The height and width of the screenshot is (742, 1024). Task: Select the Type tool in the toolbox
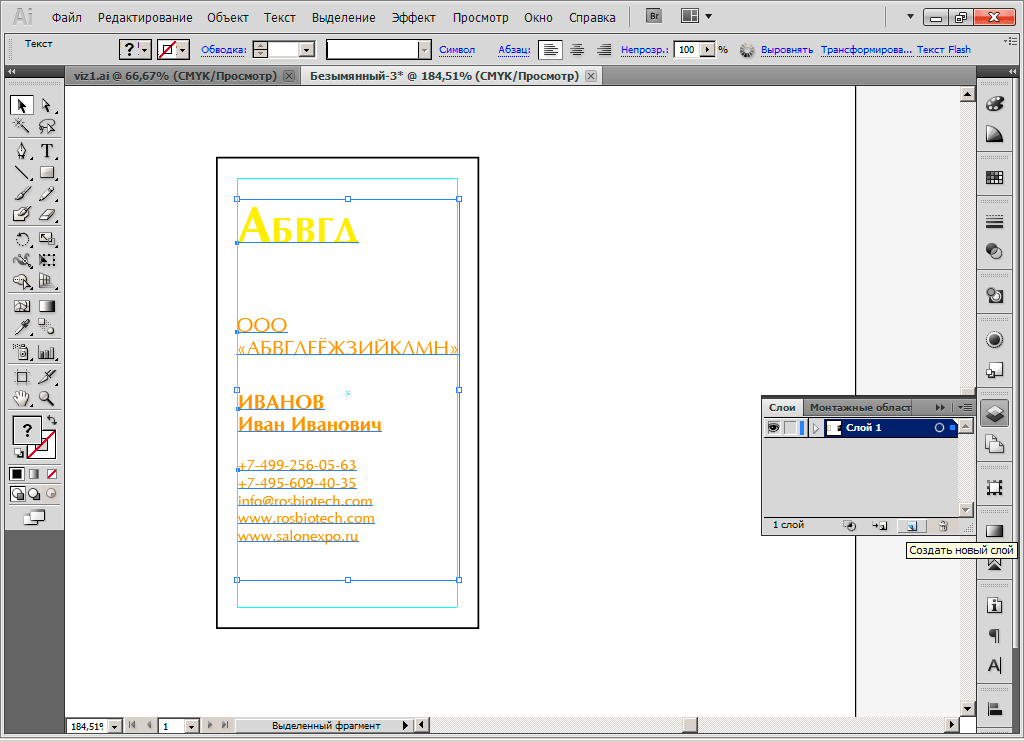click(47, 151)
